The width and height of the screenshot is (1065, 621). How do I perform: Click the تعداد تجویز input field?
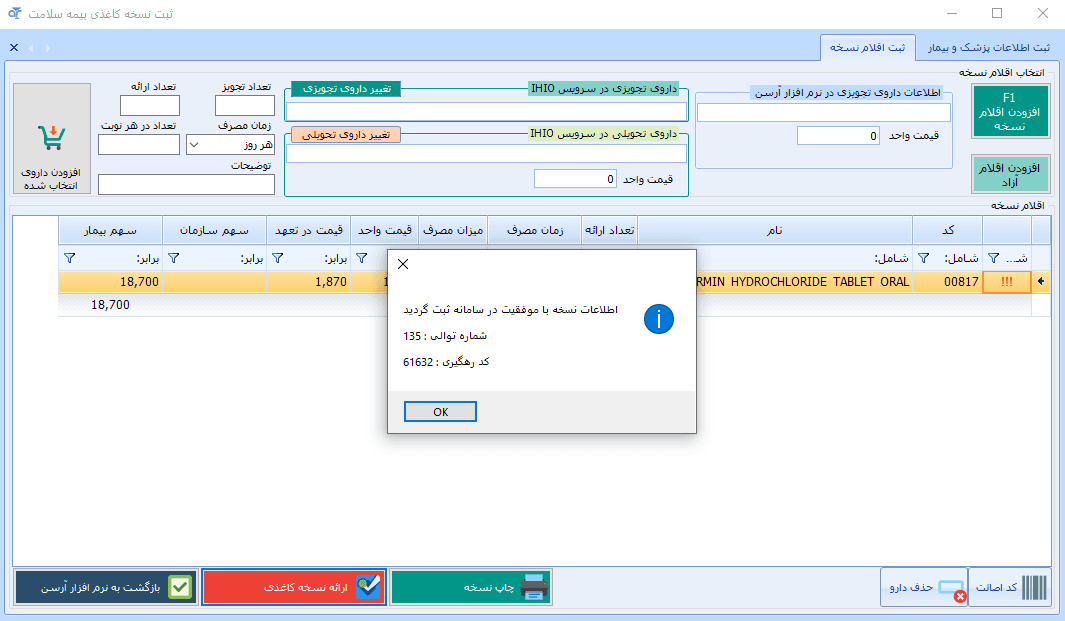click(245, 105)
